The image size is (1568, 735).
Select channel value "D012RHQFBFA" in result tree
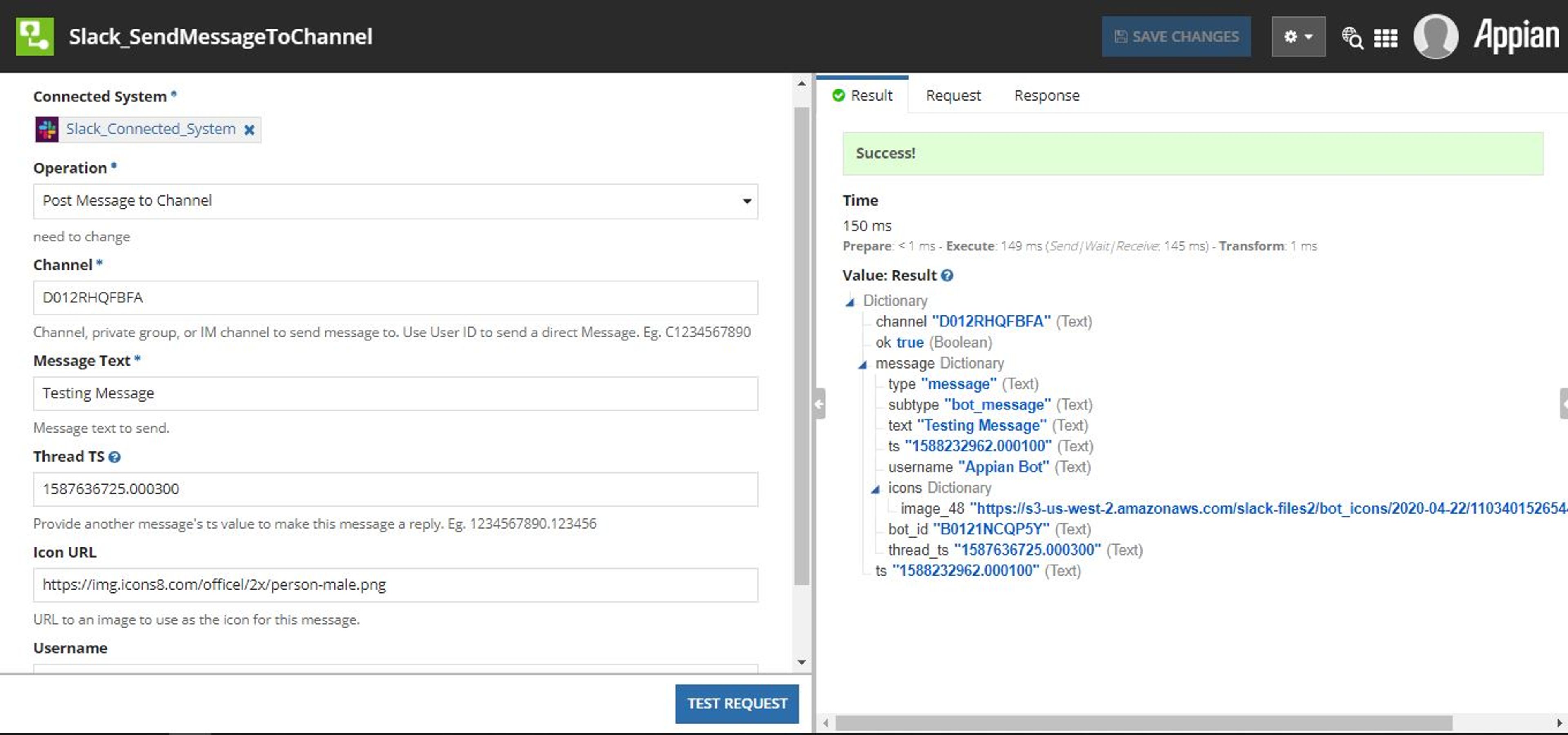991,322
